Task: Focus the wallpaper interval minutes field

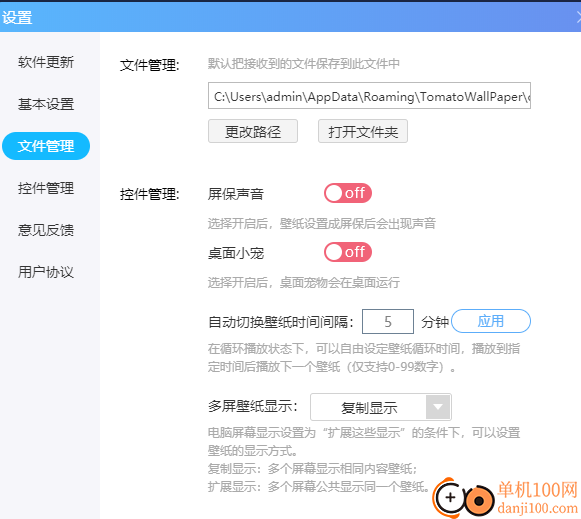Action: [388, 322]
